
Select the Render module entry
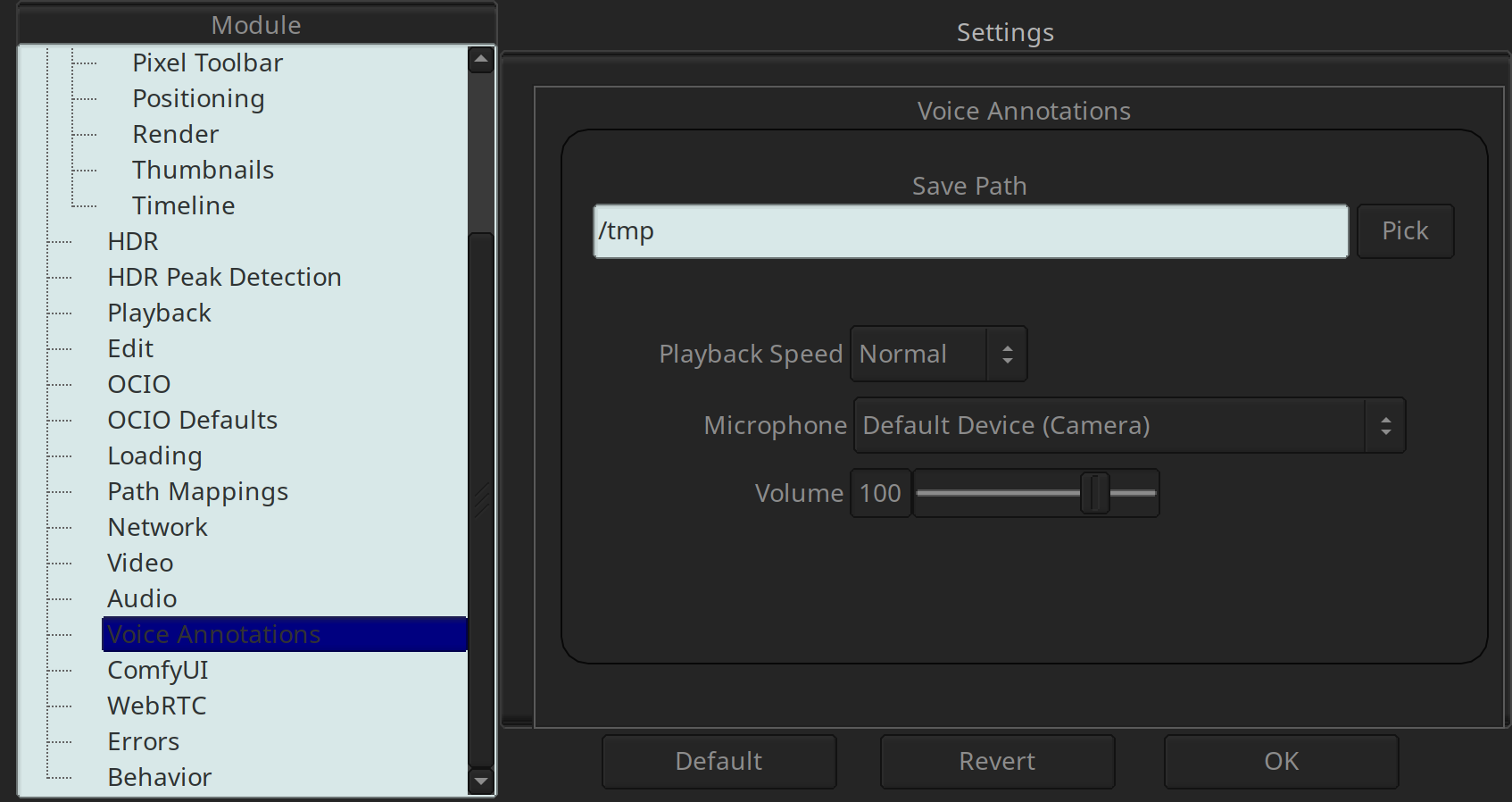(x=175, y=134)
